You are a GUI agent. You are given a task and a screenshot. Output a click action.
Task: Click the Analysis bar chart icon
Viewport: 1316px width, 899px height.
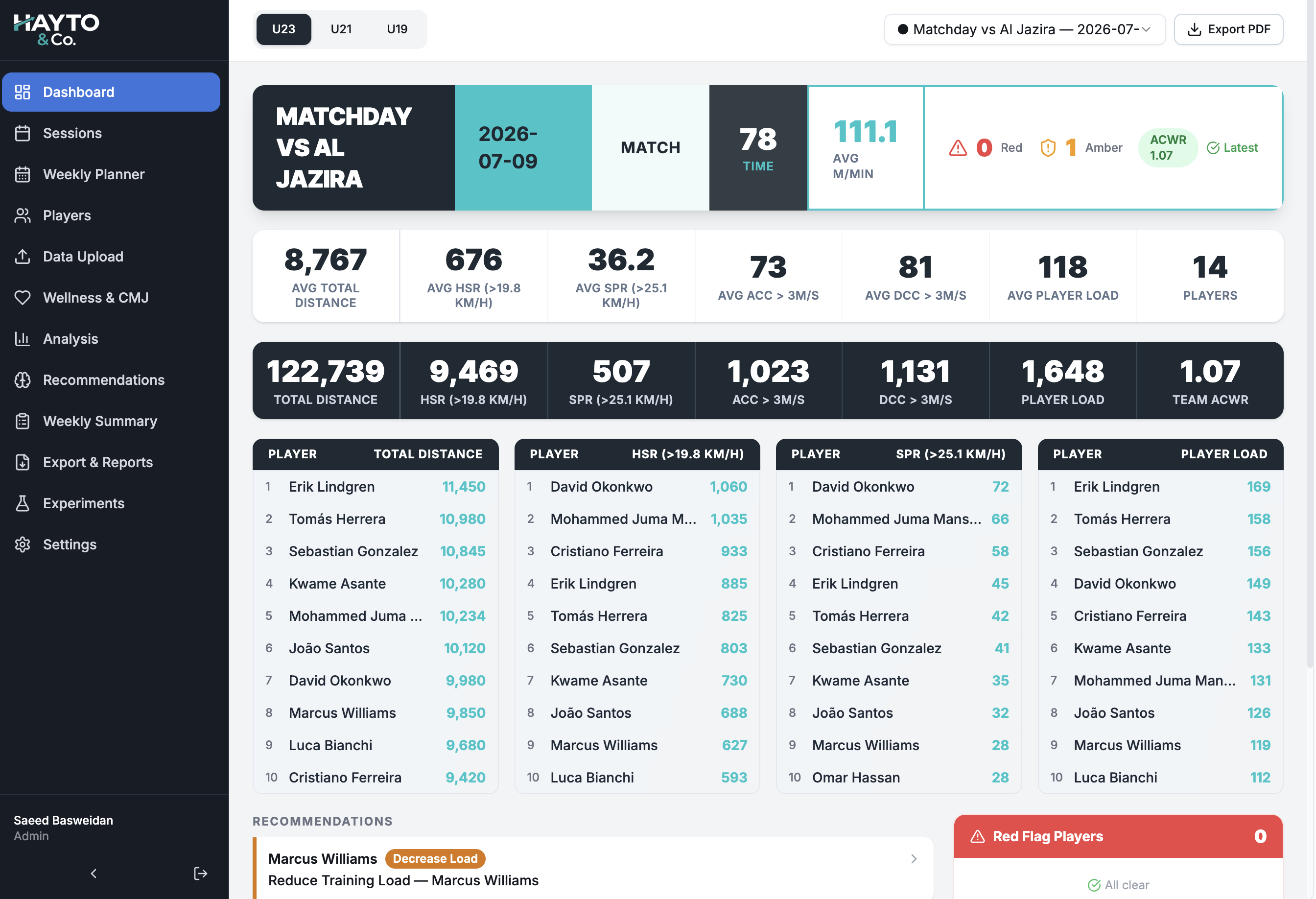click(x=22, y=339)
